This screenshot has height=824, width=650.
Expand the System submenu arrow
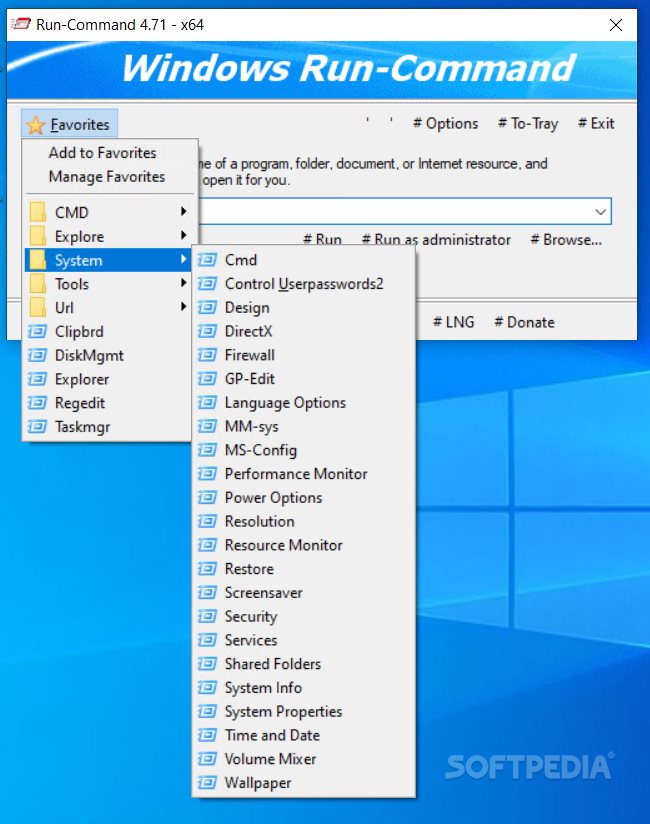(183, 259)
